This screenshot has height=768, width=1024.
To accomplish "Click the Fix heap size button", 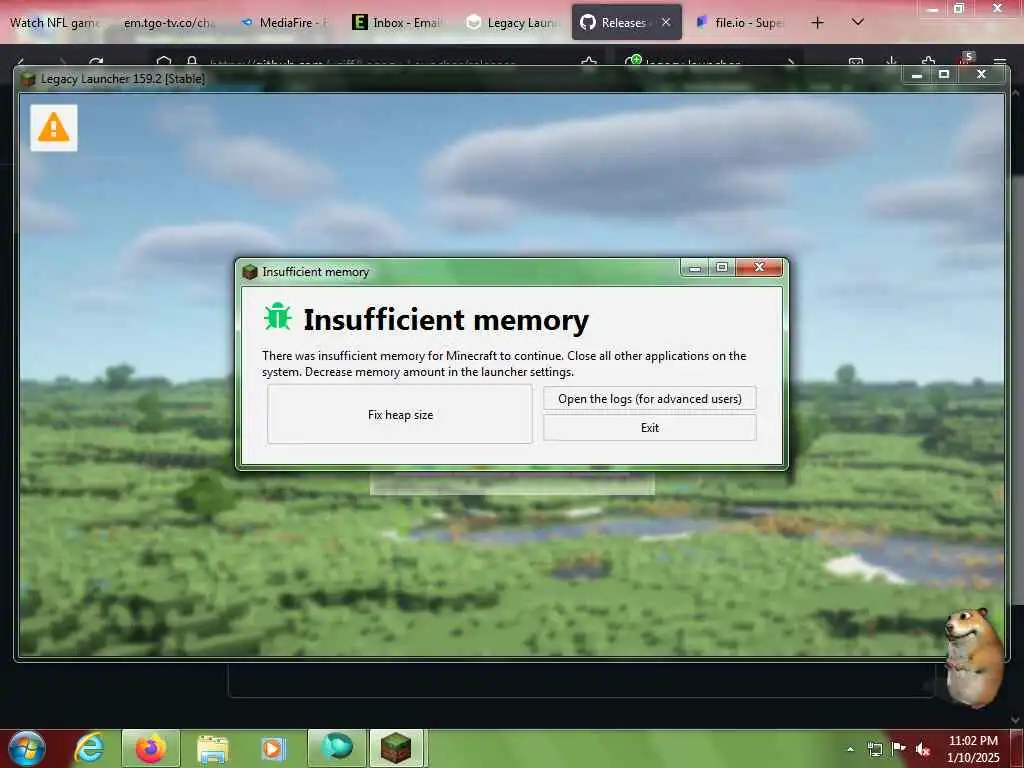I will click(400, 414).
